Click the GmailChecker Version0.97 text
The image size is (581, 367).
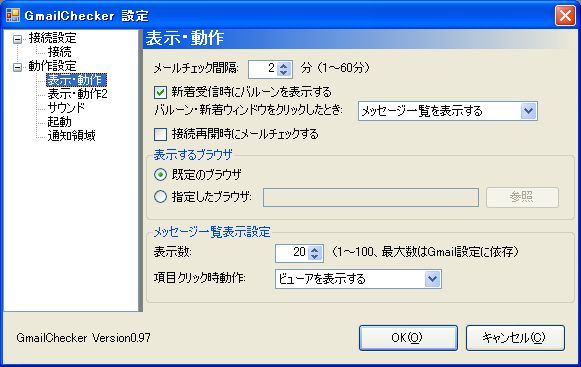pyautogui.click(x=83, y=338)
